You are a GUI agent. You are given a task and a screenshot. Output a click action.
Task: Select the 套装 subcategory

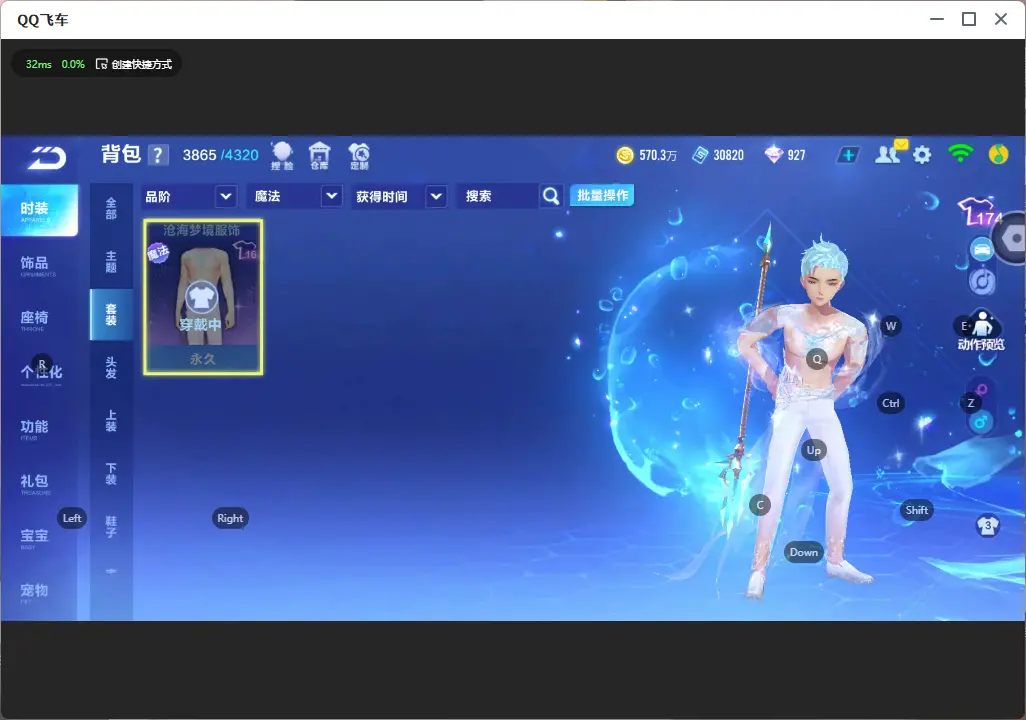pos(111,315)
